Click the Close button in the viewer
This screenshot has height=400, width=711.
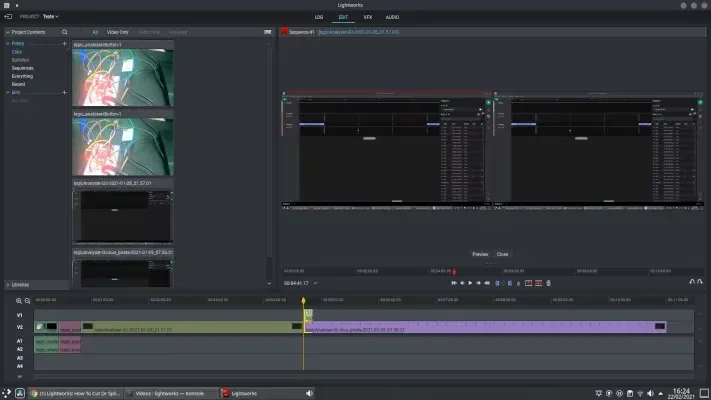pyautogui.click(x=502, y=254)
